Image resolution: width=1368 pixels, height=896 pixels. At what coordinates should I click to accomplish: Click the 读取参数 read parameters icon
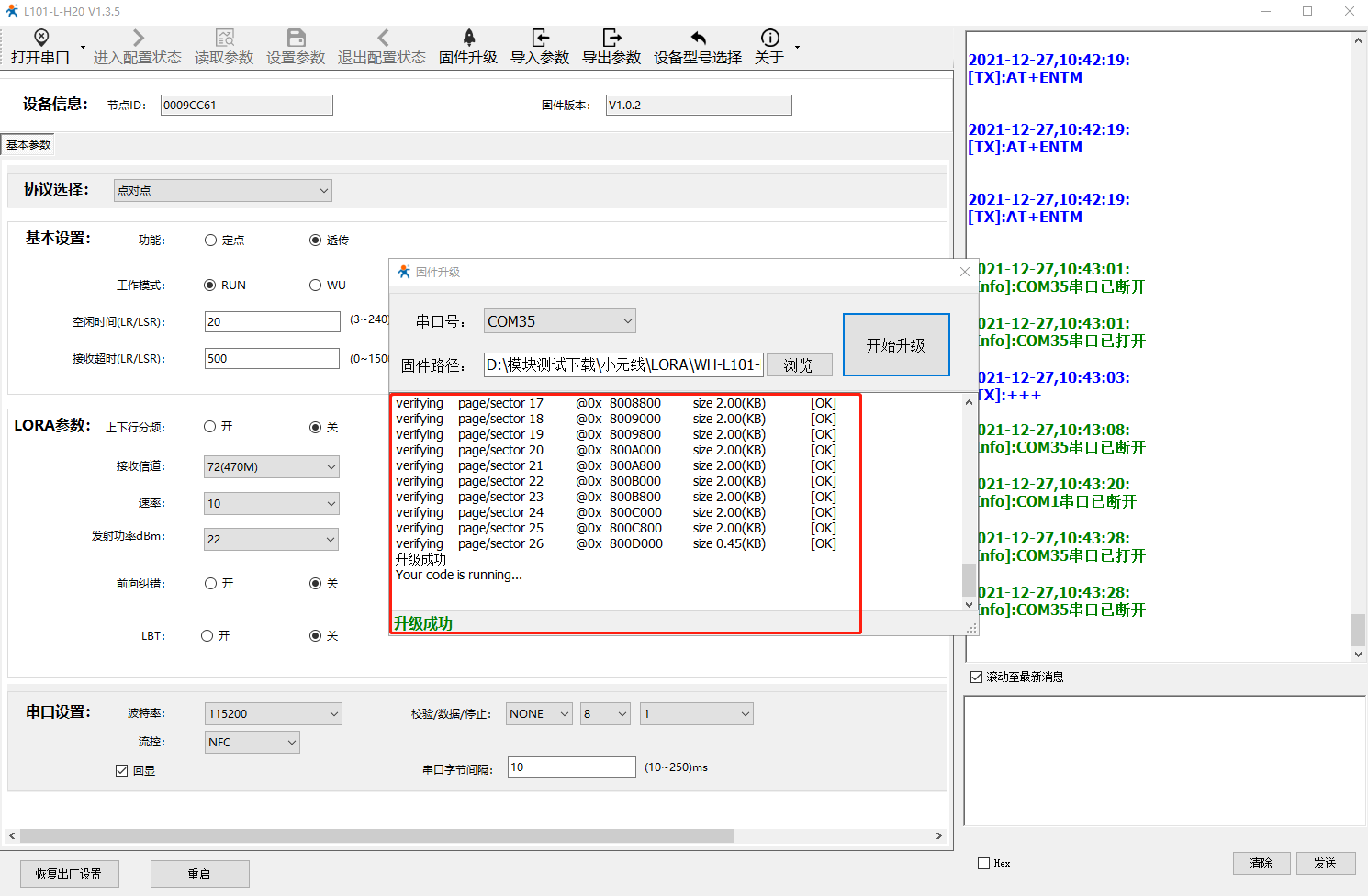[x=224, y=38]
